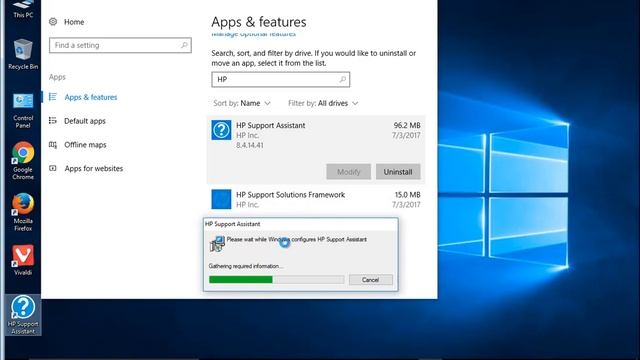The width and height of the screenshot is (640, 360).
Task: Focus the Find a setting search box
Action: click(x=120, y=45)
